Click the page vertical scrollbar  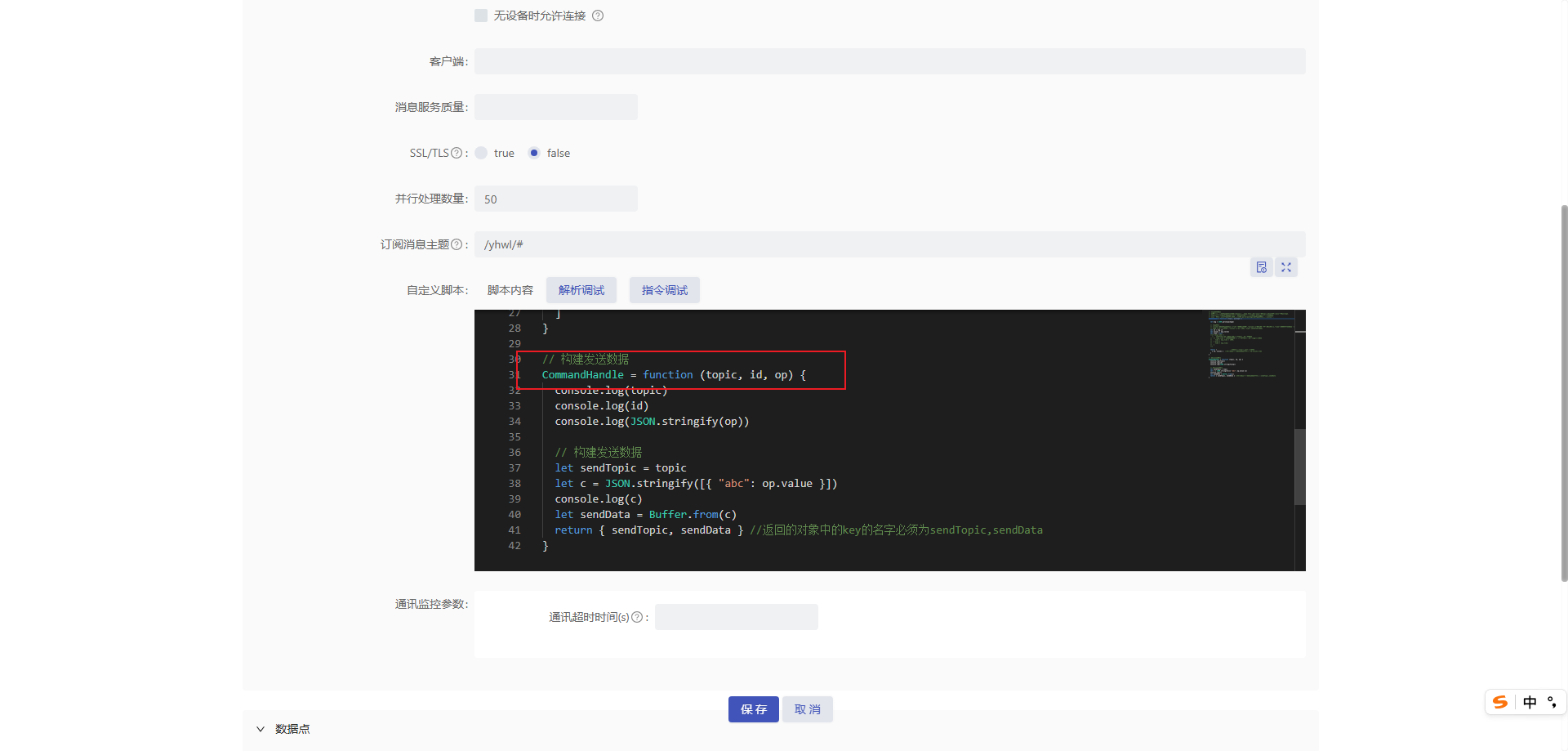click(x=1564, y=393)
